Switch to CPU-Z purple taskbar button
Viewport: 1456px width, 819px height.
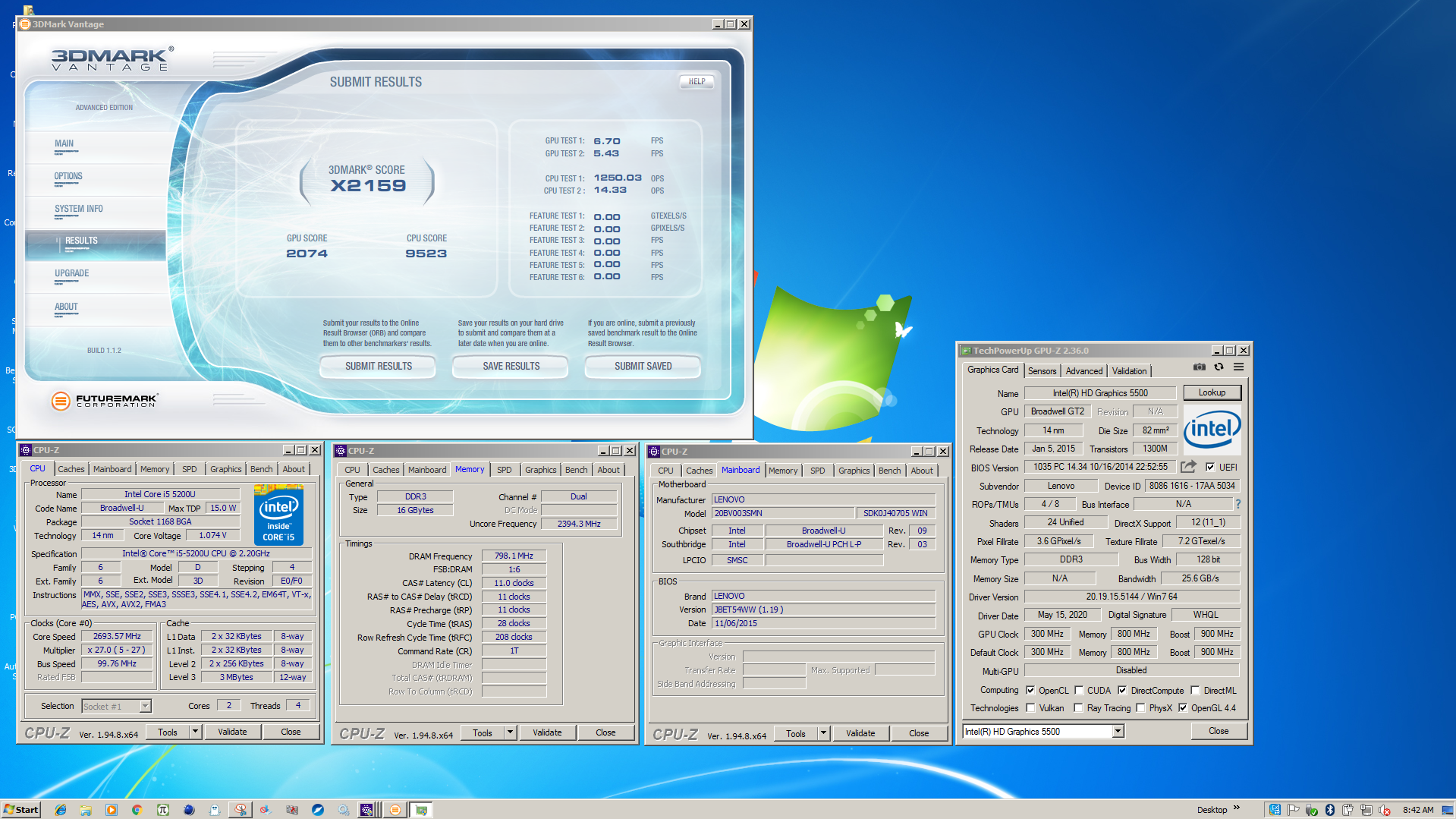(x=367, y=810)
